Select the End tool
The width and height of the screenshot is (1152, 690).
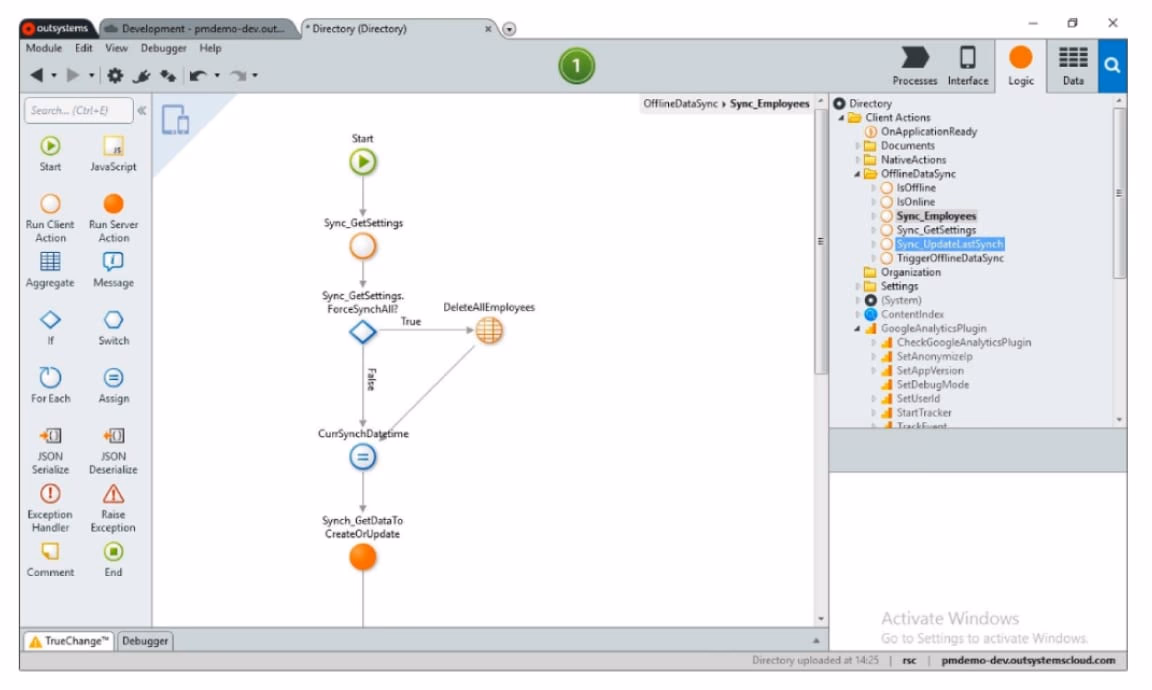[113, 559]
